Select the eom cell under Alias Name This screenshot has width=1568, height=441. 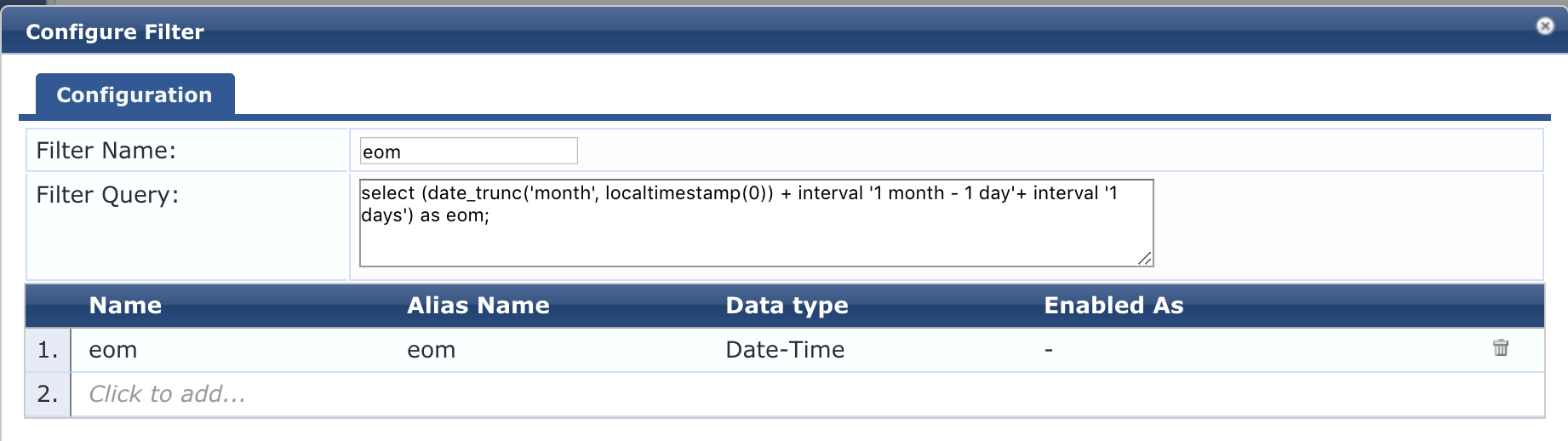click(x=431, y=350)
